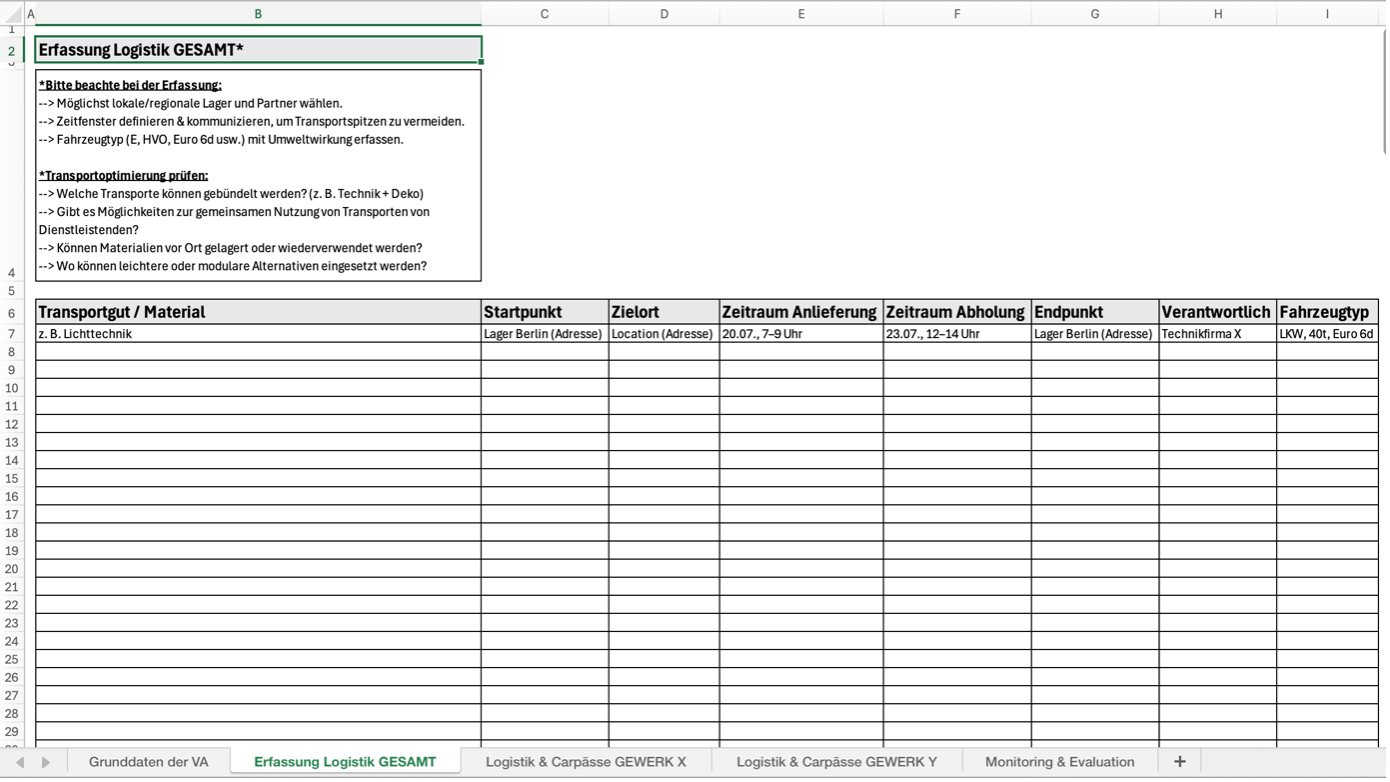Select row 20 header

tap(12, 569)
